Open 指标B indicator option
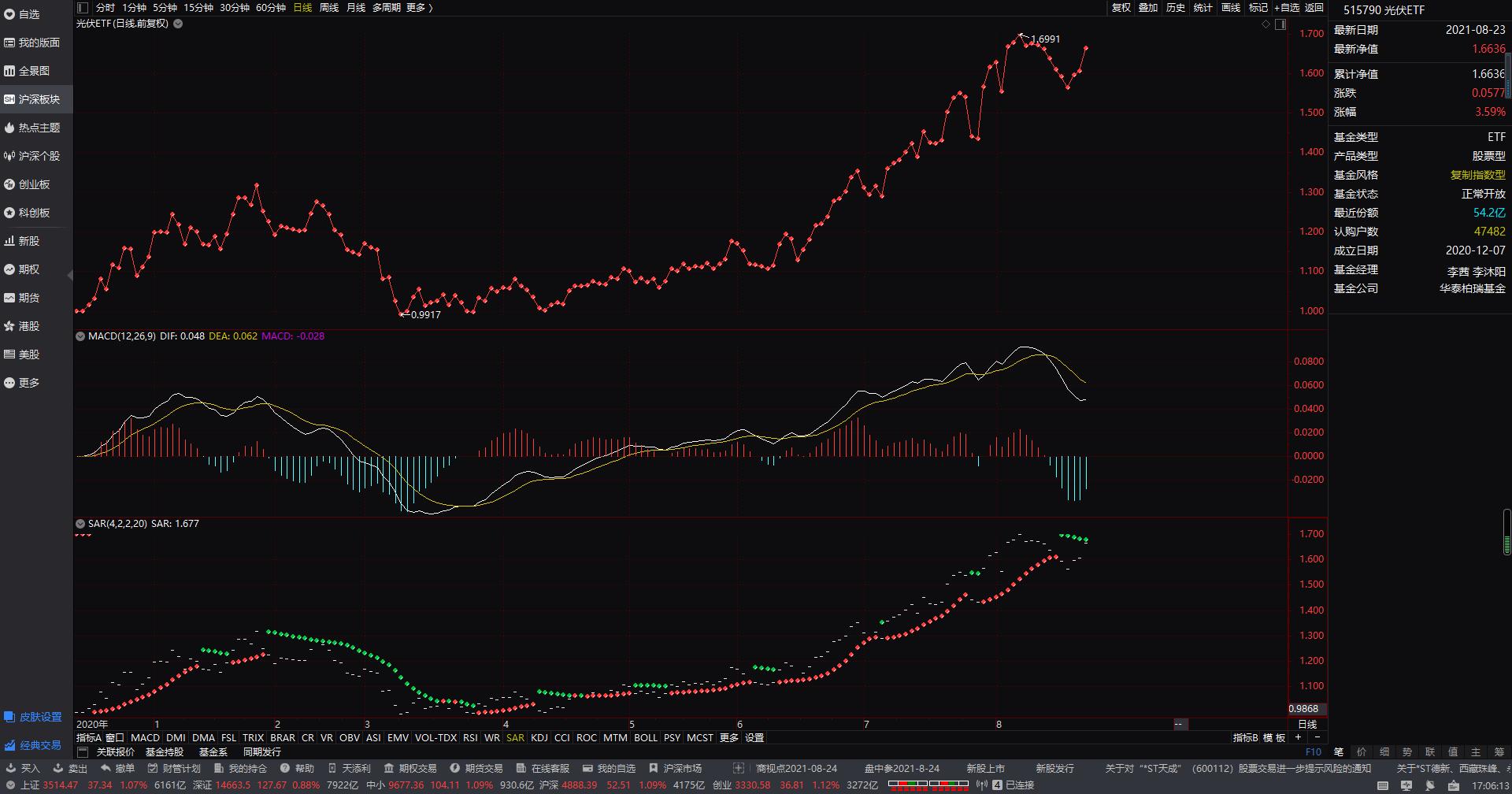Image resolution: width=1512 pixels, height=794 pixels. (1245, 738)
